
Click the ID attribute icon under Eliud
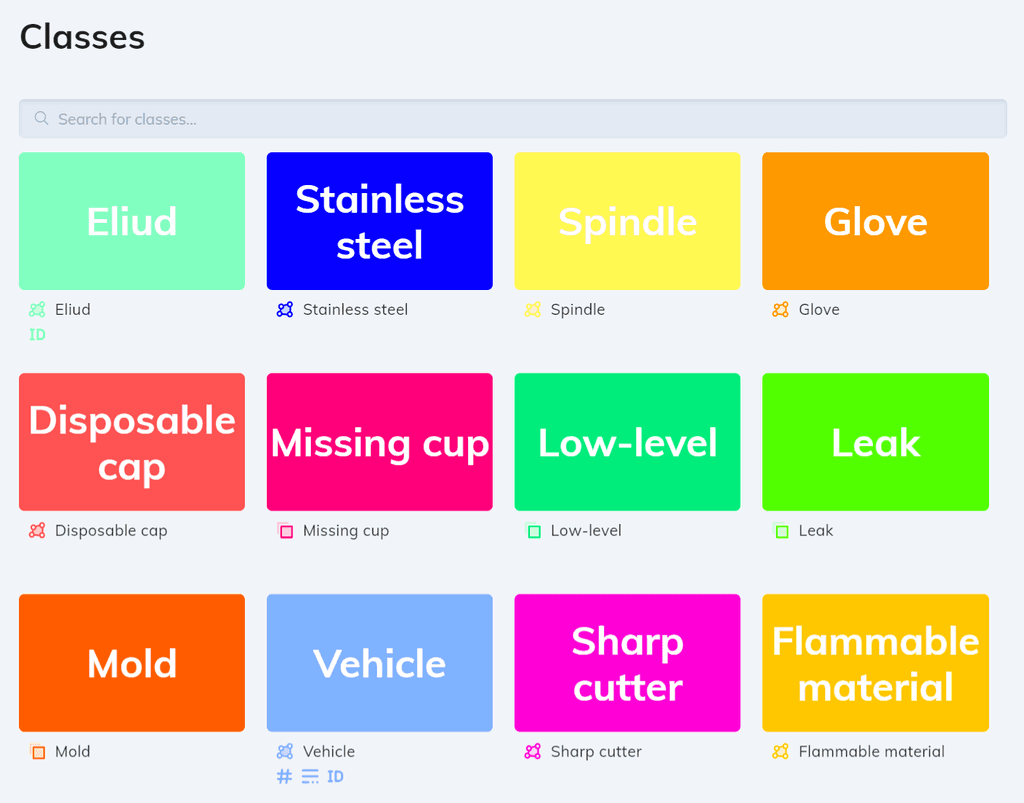click(x=37, y=334)
